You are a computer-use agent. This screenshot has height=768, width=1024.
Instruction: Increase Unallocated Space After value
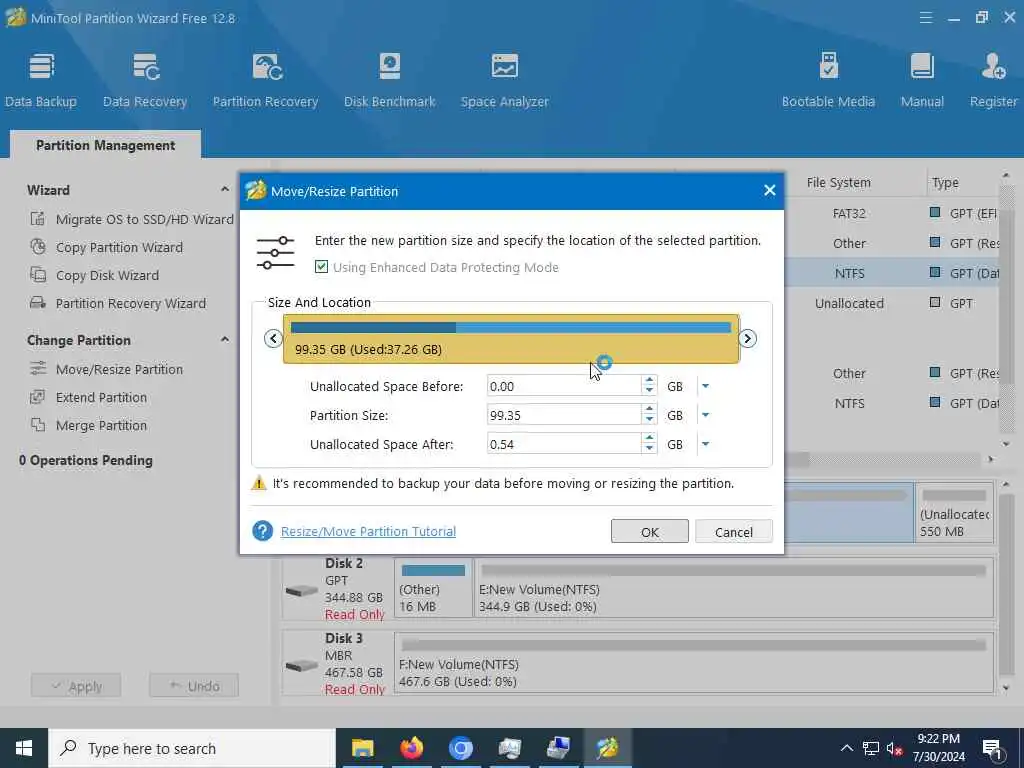coord(649,438)
